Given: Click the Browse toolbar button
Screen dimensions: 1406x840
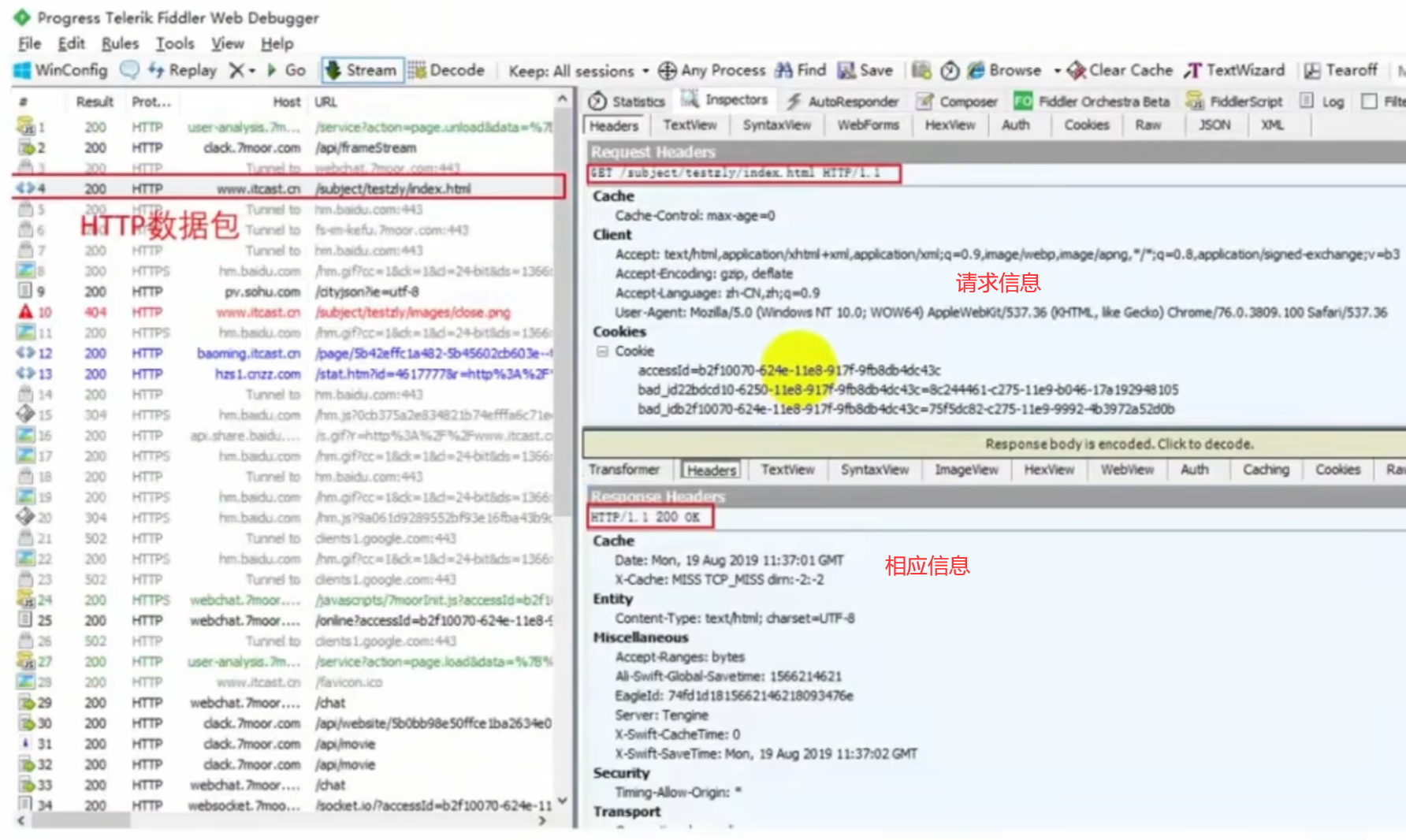Looking at the screenshot, I should (1004, 70).
